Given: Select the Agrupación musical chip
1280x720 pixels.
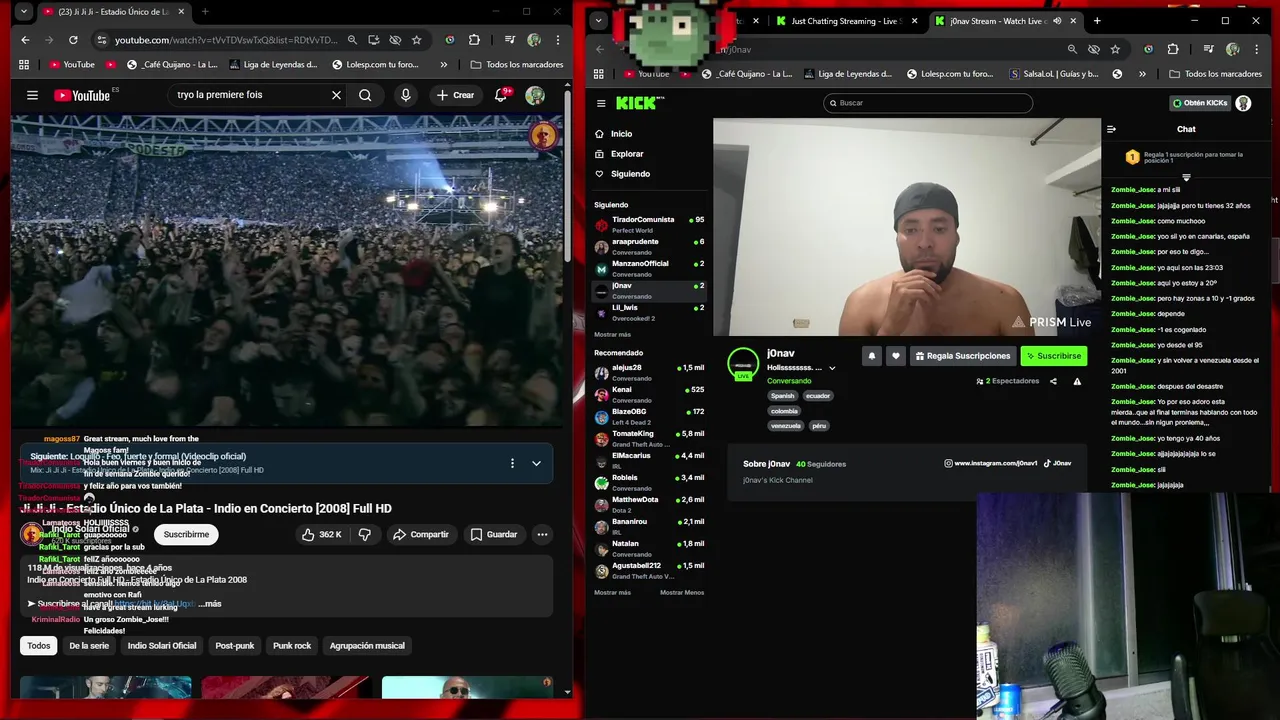Looking at the screenshot, I should (x=367, y=645).
